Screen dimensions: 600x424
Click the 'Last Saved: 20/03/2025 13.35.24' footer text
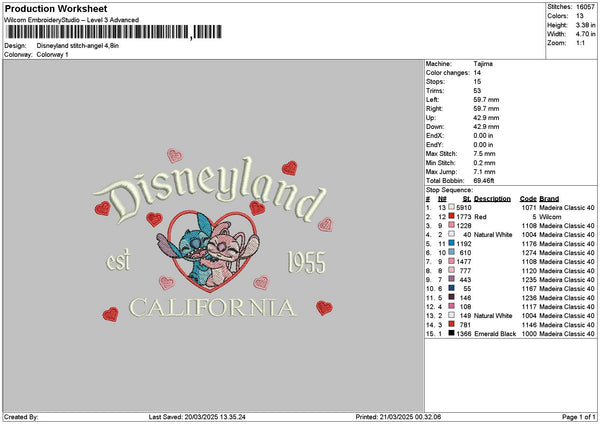click(x=197, y=417)
